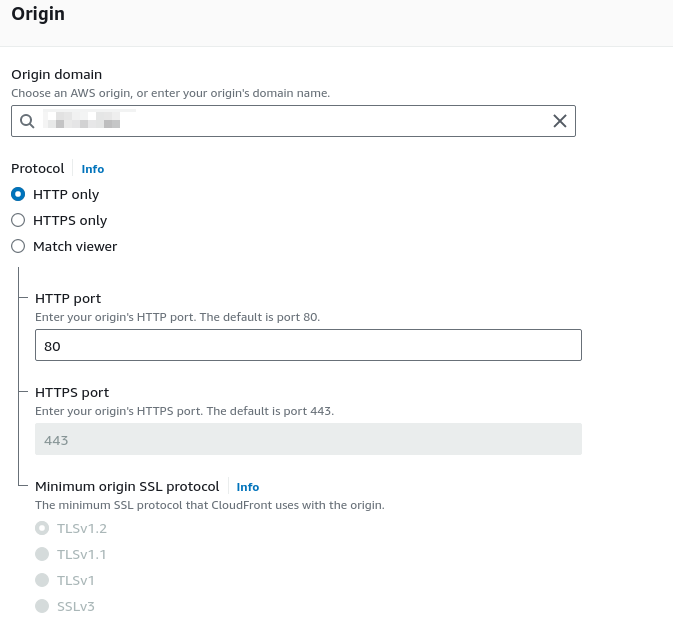Select the HTTP only protocol option
Viewport: 673px width, 638px height.
pos(18,194)
